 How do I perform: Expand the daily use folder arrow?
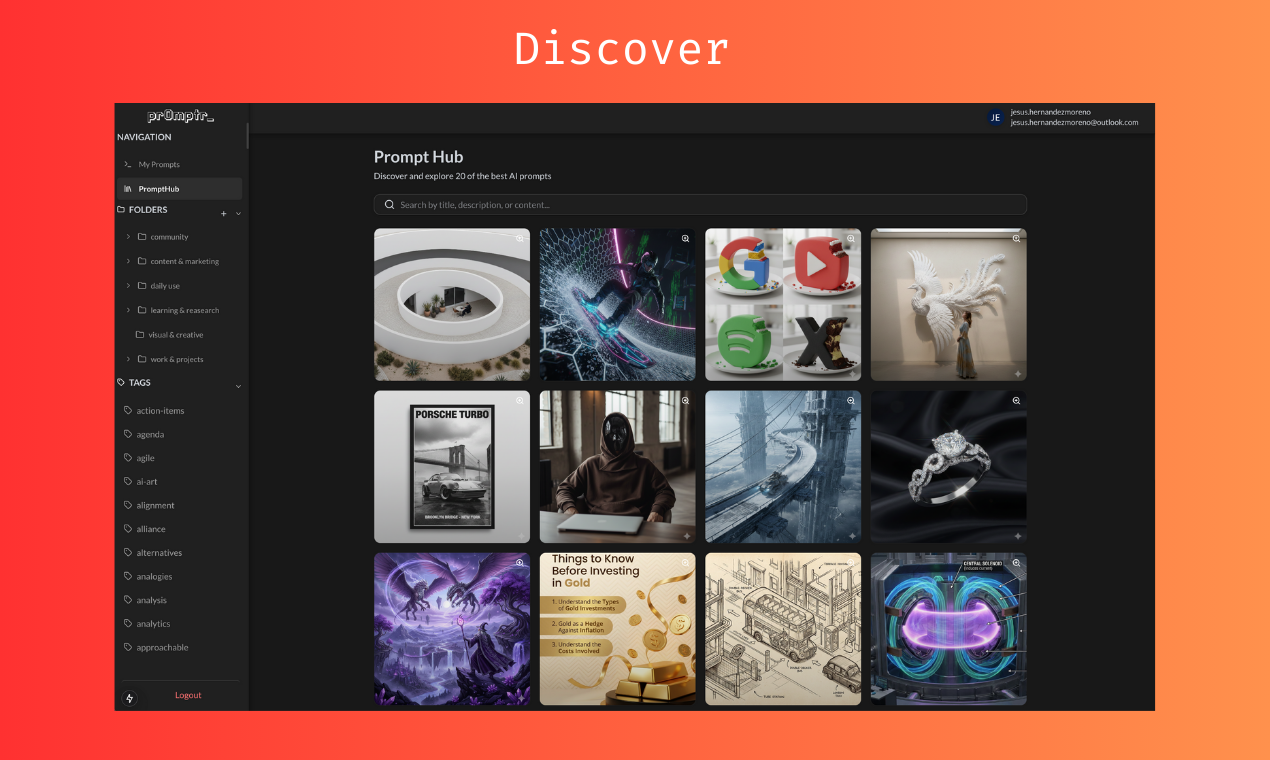point(128,286)
